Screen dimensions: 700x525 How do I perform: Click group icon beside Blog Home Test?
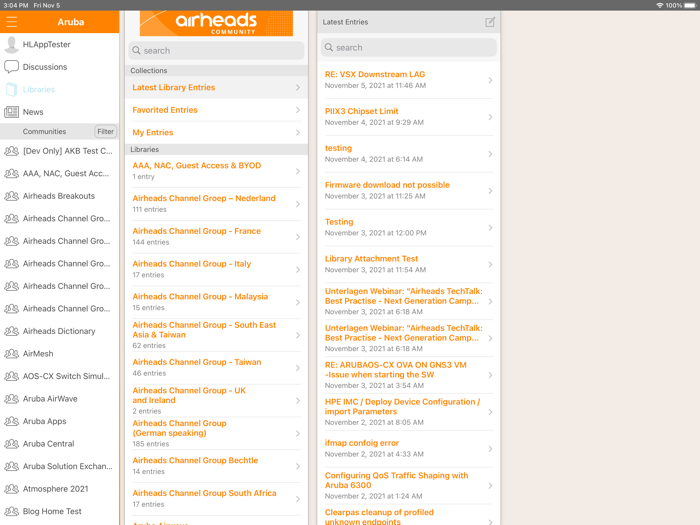pos(12,511)
